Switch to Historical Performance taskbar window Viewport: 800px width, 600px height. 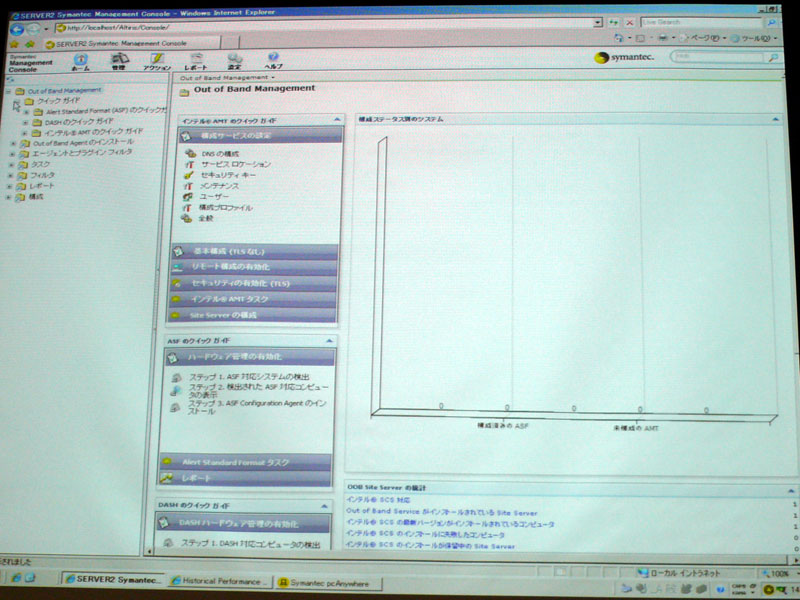[220, 581]
